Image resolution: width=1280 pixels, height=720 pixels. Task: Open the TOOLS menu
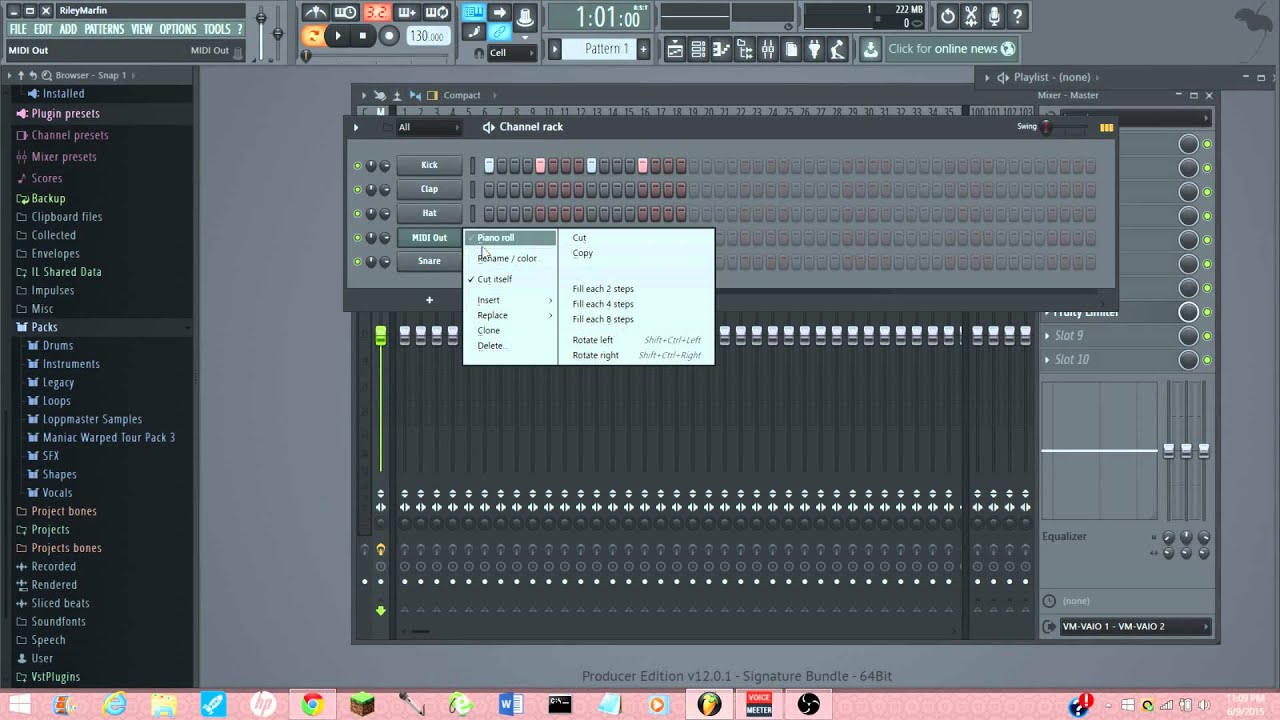pos(217,29)
